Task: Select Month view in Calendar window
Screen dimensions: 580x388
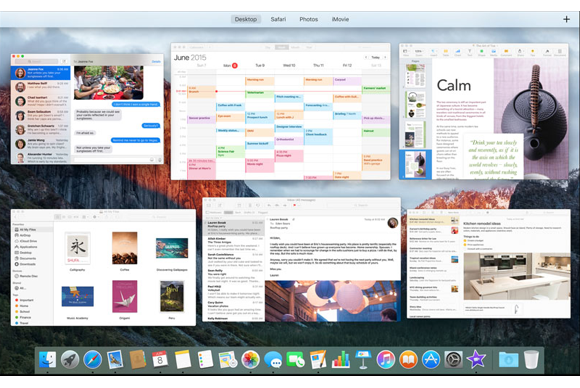Action: click(295, 47)
